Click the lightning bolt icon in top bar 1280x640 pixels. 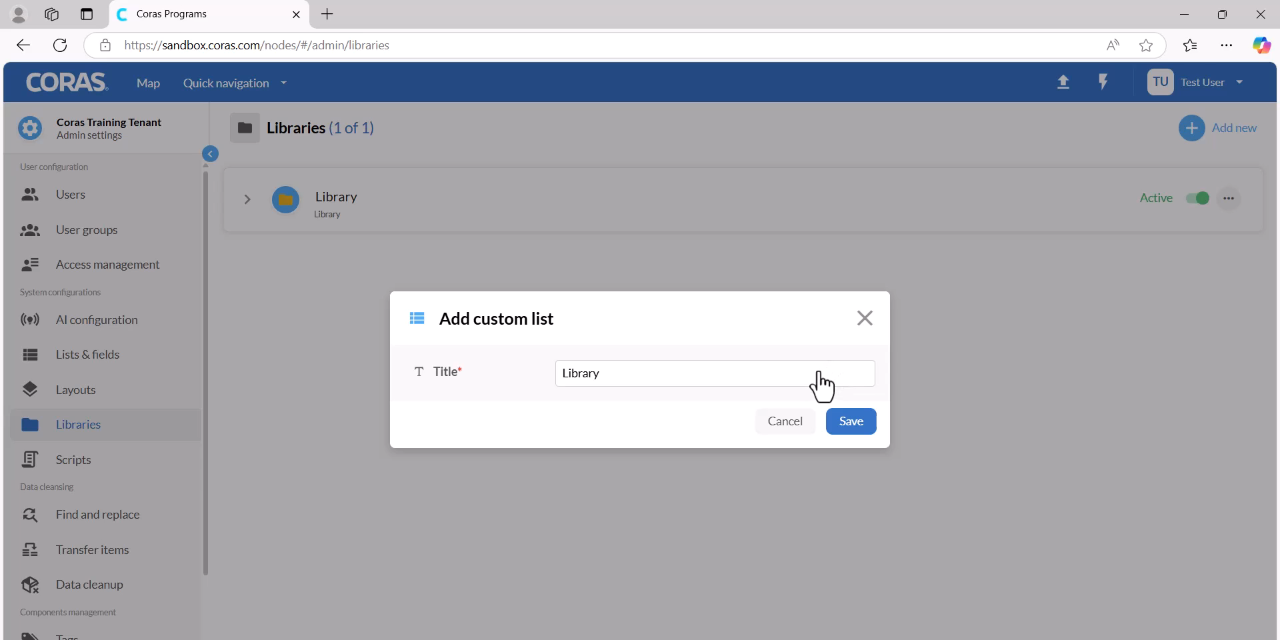(1103, 82)
